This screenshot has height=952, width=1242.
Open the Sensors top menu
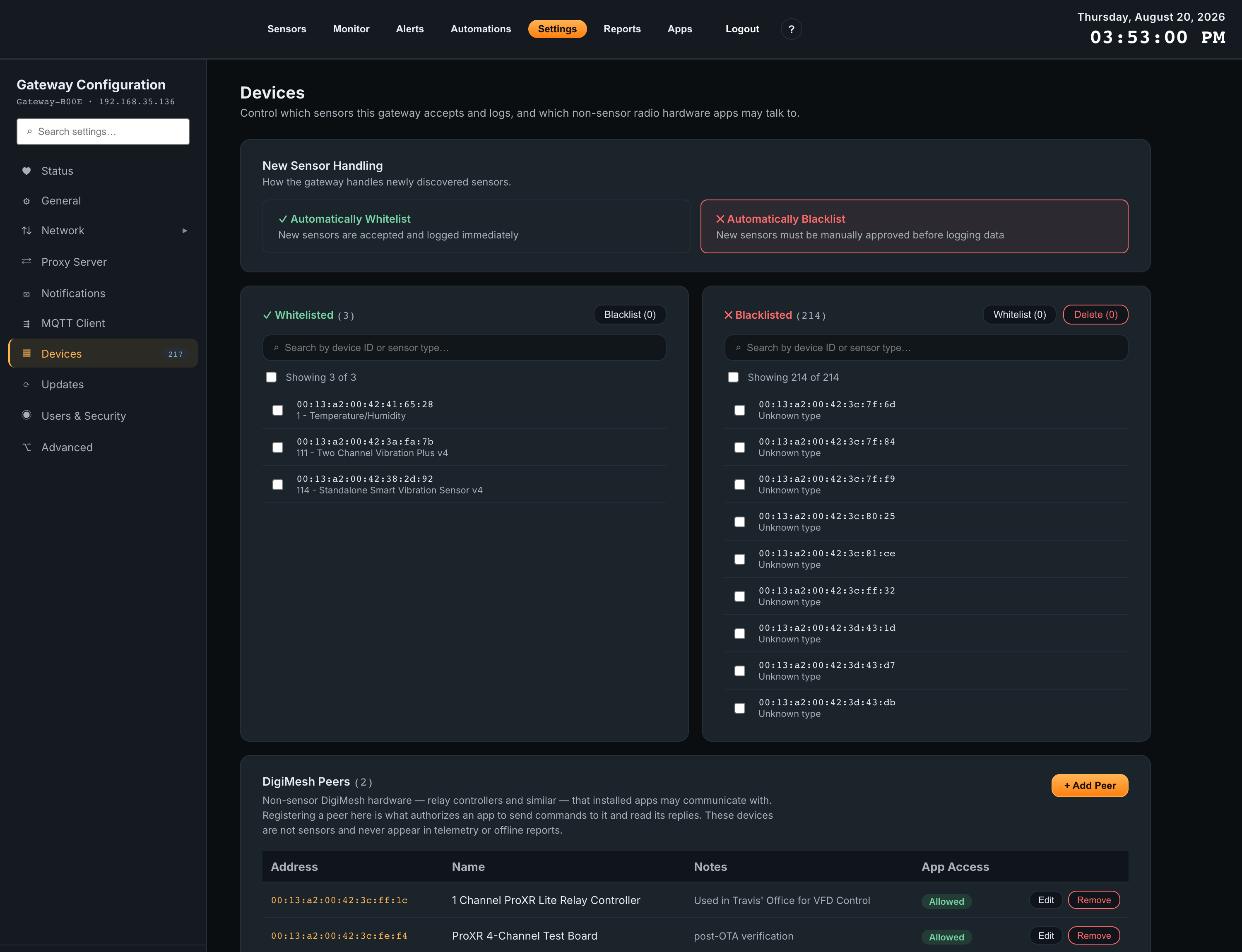coord(287,29)
